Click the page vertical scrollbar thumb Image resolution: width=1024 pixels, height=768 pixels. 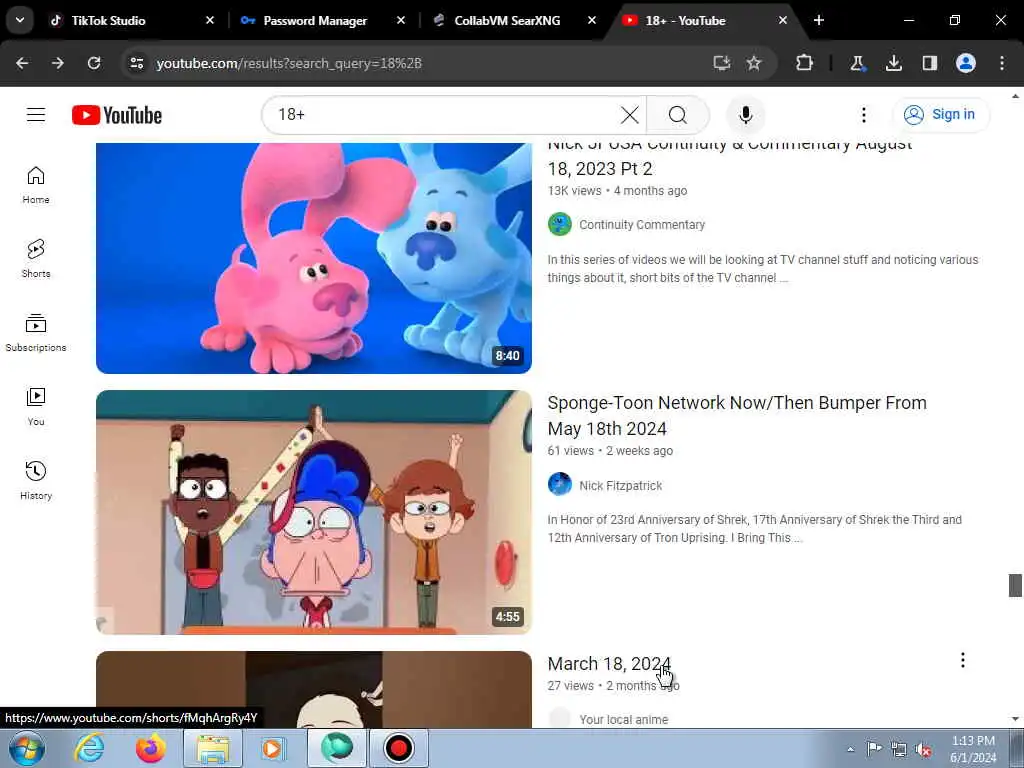1015,585
